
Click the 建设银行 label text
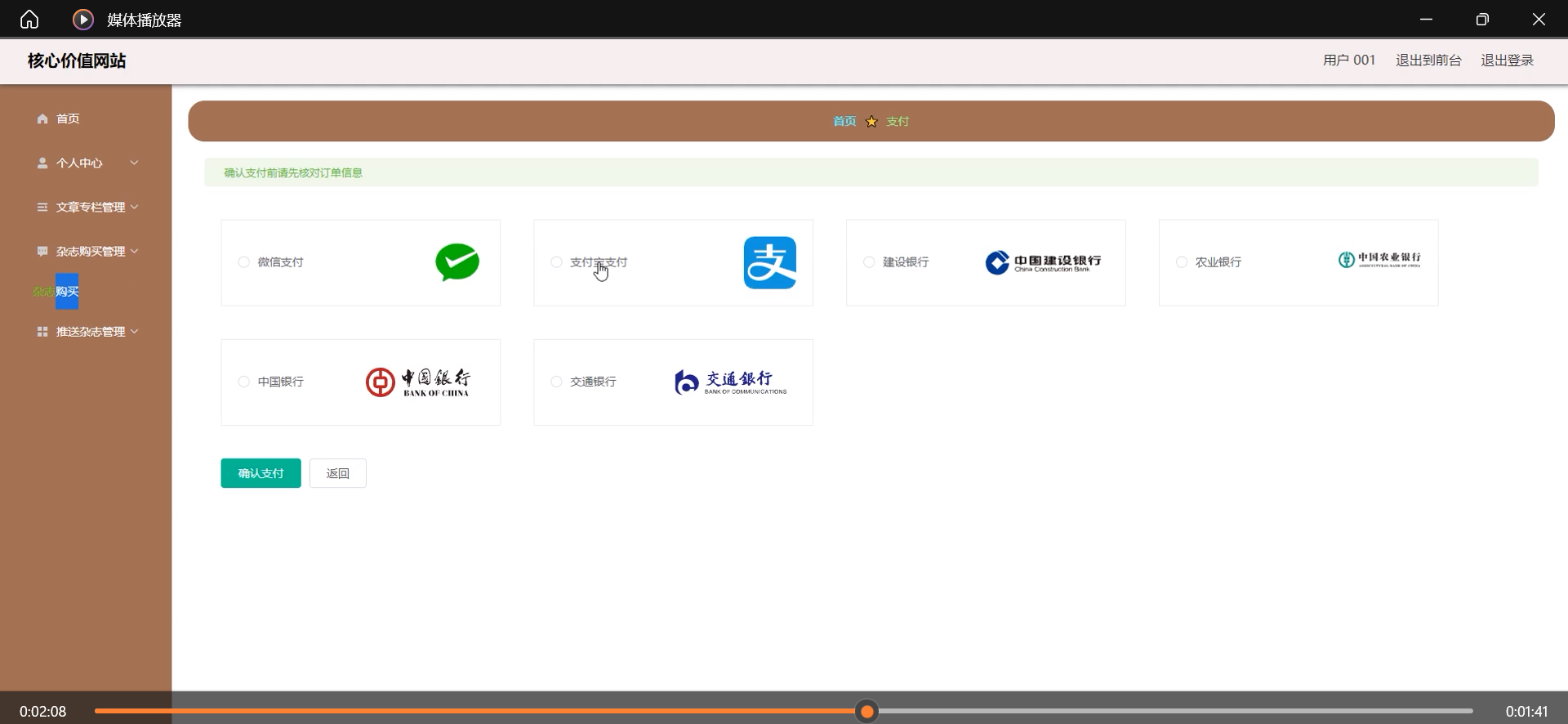(906, 262)
